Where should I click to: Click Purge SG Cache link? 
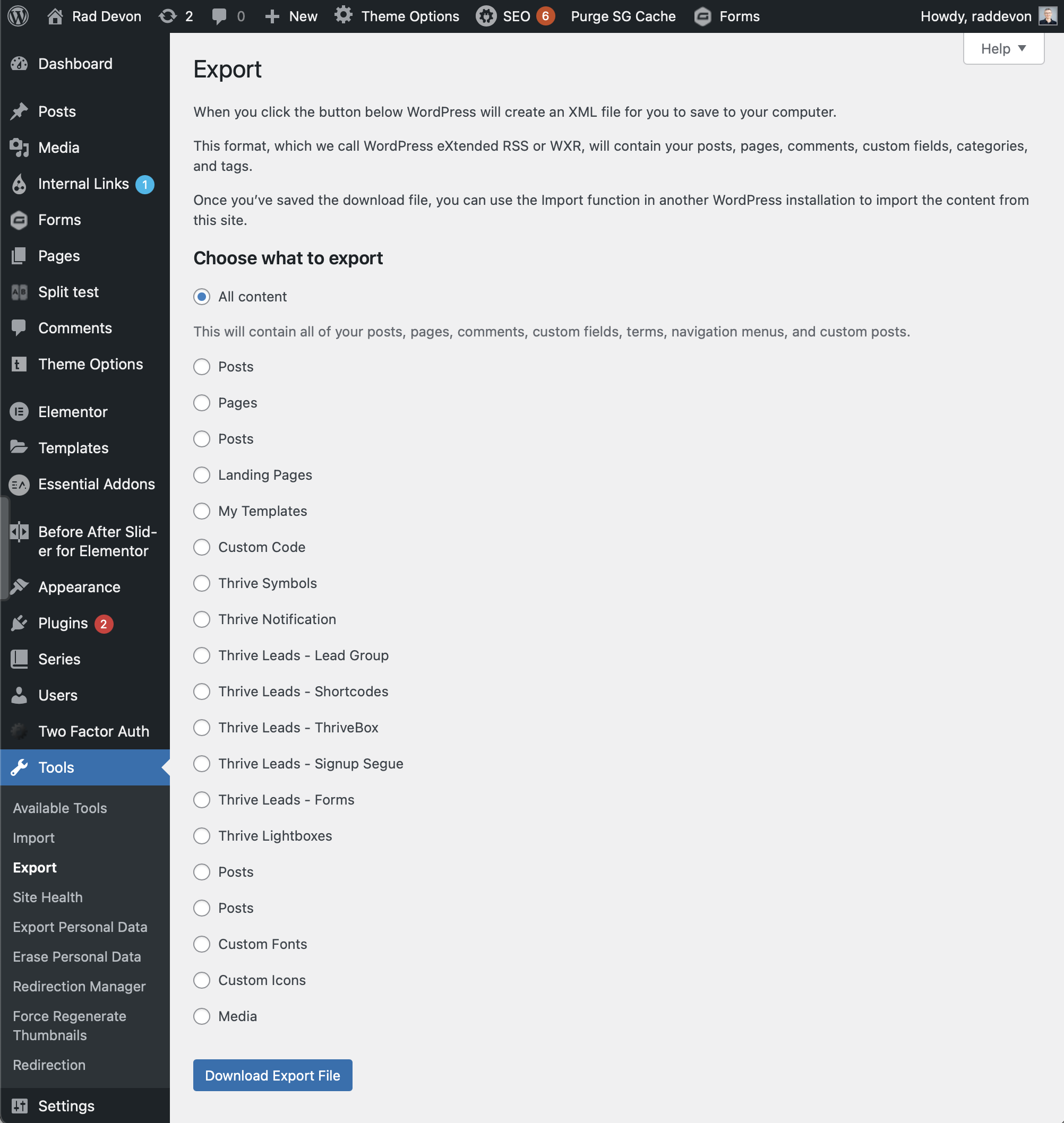coord(623,16)
